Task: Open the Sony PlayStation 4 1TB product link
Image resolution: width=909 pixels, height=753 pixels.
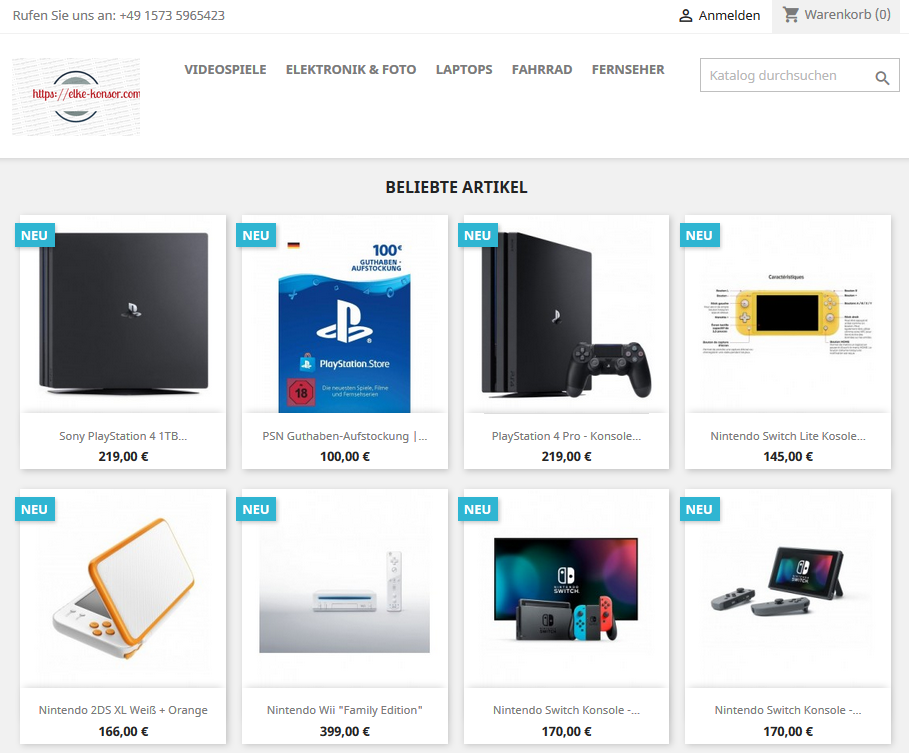Action: (x=123, y=436)
